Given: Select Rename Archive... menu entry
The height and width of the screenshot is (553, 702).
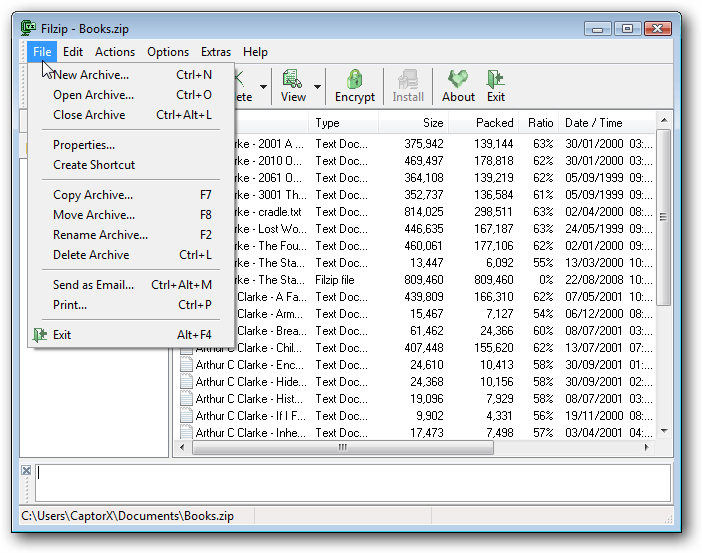Looking at the screenshot, I should point(132,235).
